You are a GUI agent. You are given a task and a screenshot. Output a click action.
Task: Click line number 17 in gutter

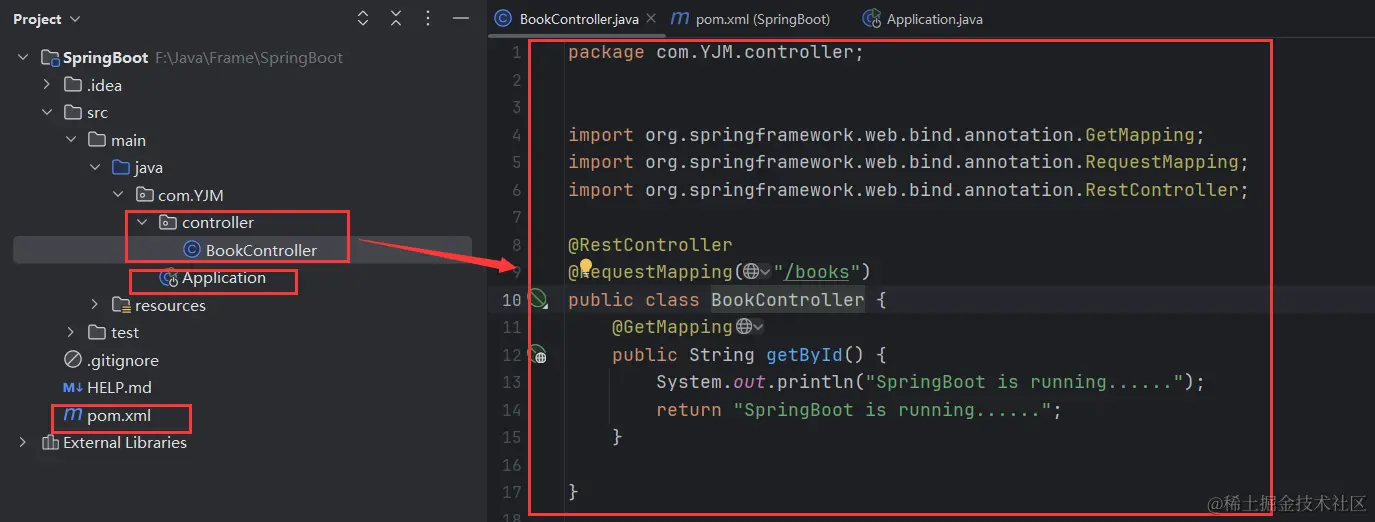(512, 492)
